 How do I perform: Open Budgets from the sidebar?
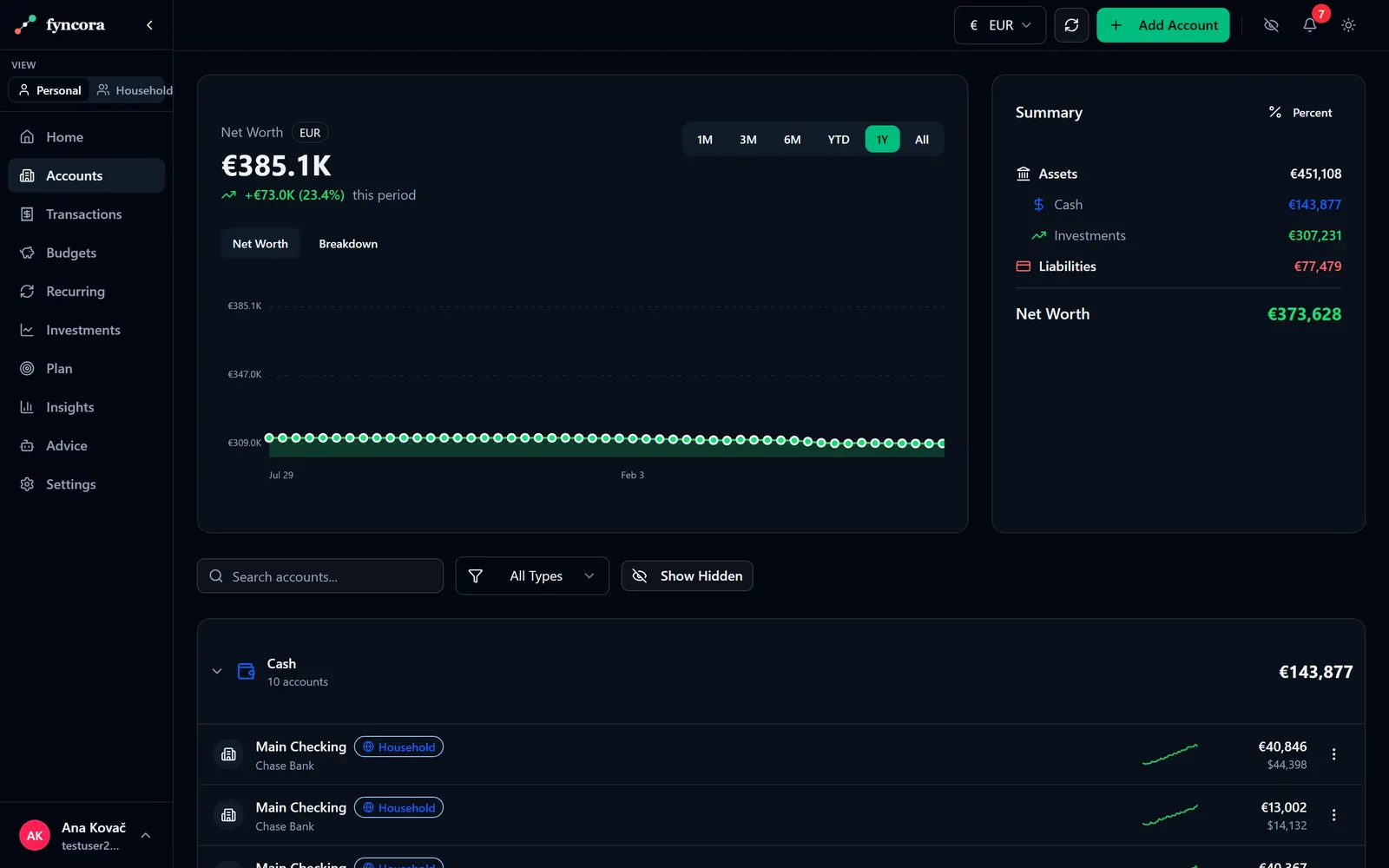tap(86, 253)
